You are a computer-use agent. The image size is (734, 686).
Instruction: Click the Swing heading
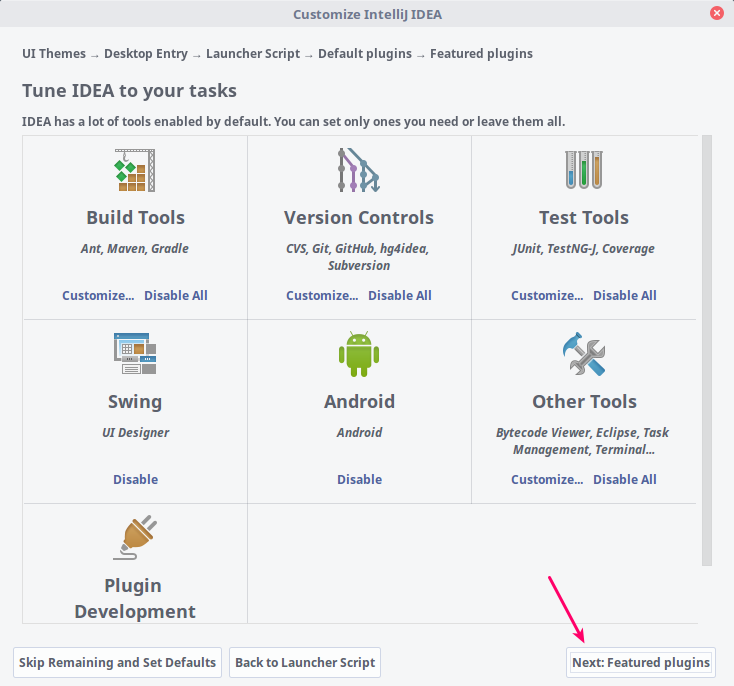tap(135, 402)
